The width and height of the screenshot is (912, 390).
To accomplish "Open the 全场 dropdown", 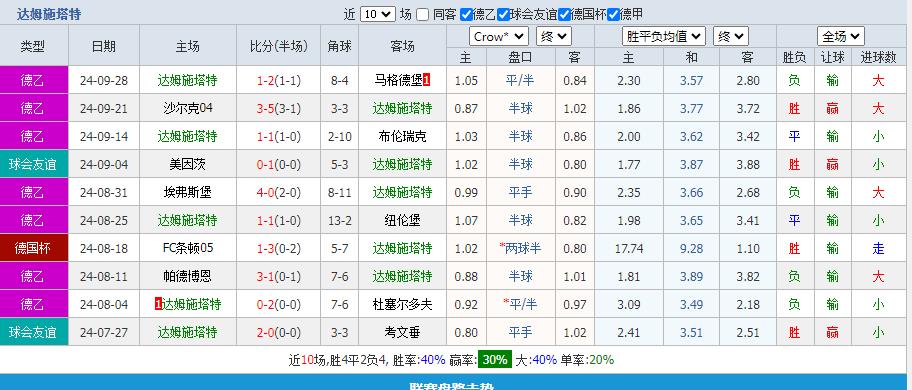I will click(840, 37).
